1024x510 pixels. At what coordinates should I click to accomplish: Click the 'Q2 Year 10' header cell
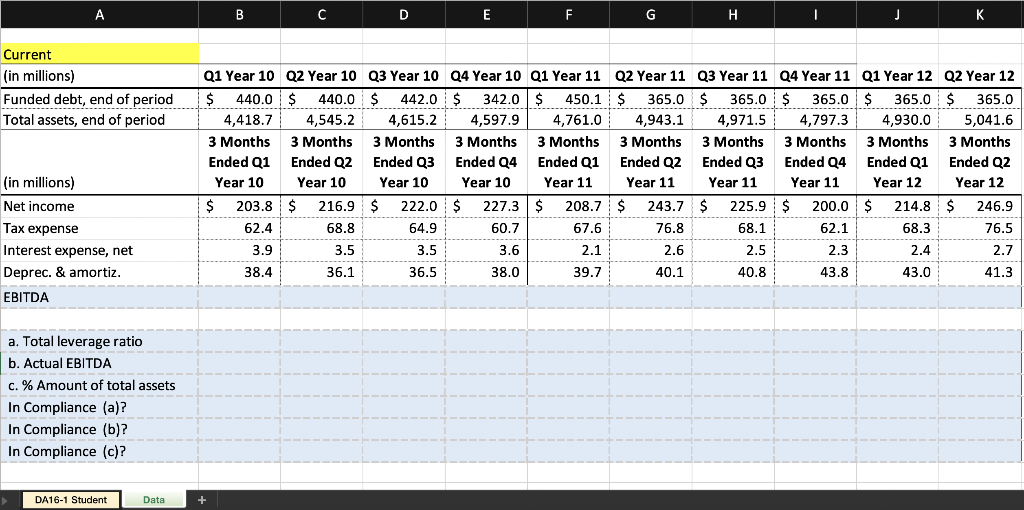(322, 76)
